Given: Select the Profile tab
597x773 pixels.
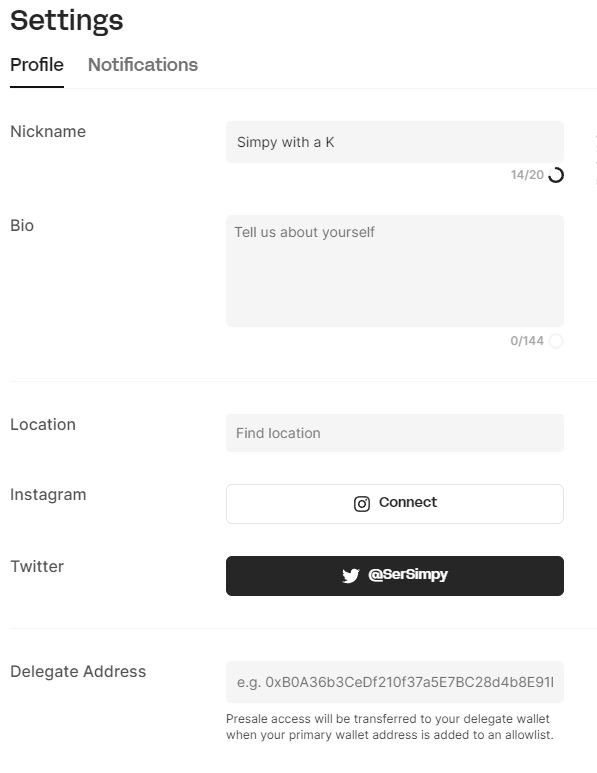Looking at the screenshot, I should [37, 65].
